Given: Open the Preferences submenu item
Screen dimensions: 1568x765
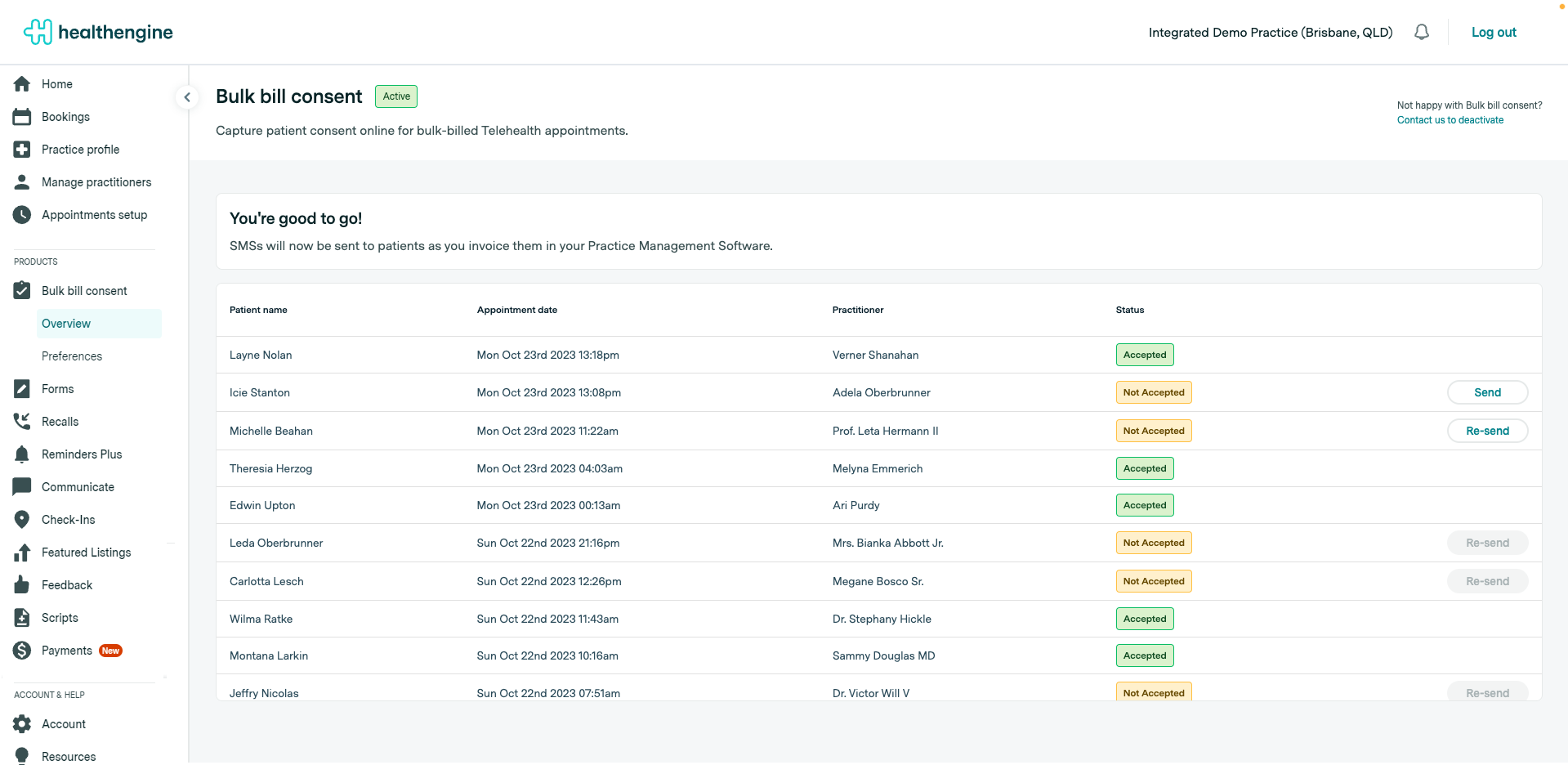Looking at the screenshot, I should [72, 356].
